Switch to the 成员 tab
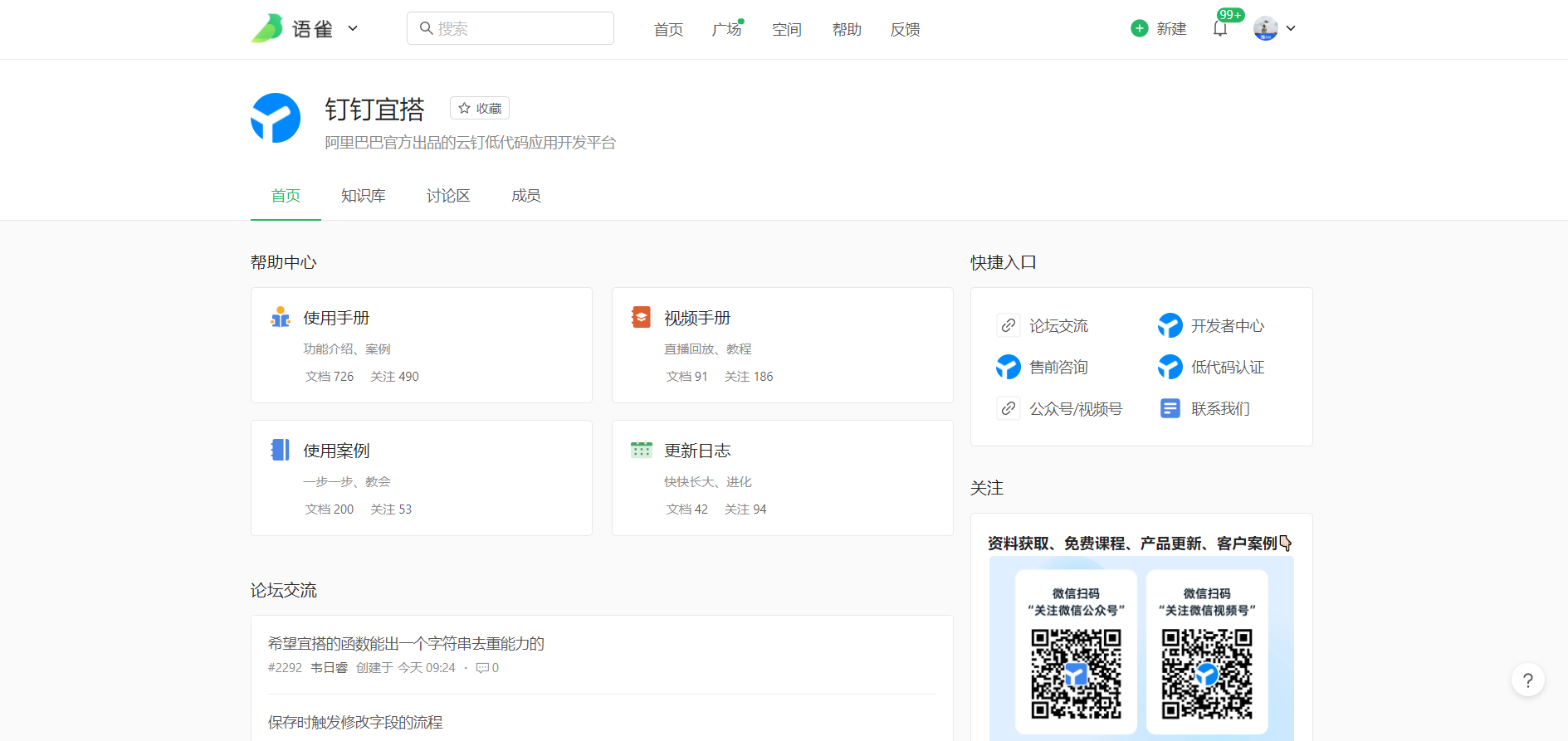1568x741 pixels. [525, 196]
